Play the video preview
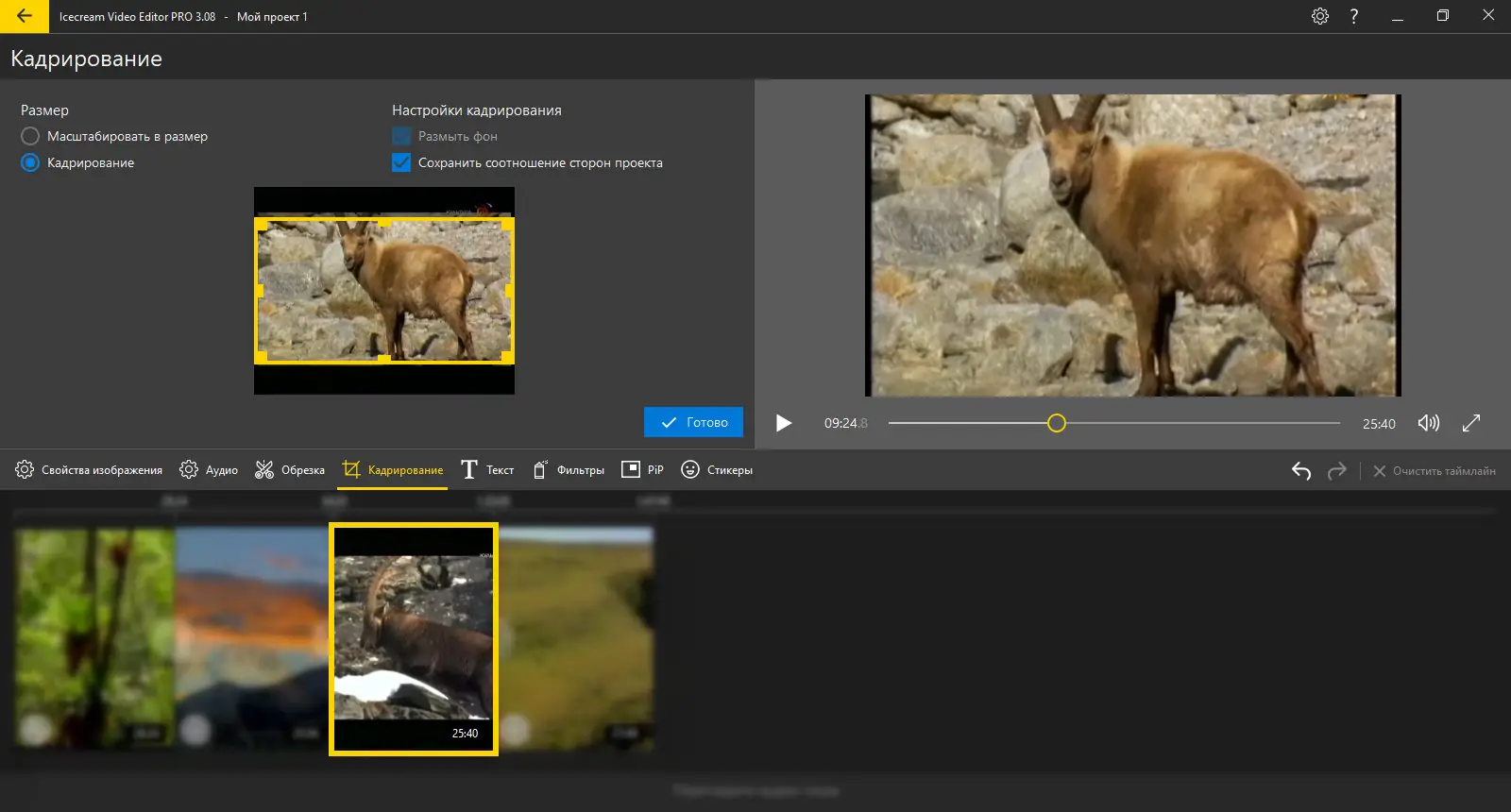 [x=783, y=423]
